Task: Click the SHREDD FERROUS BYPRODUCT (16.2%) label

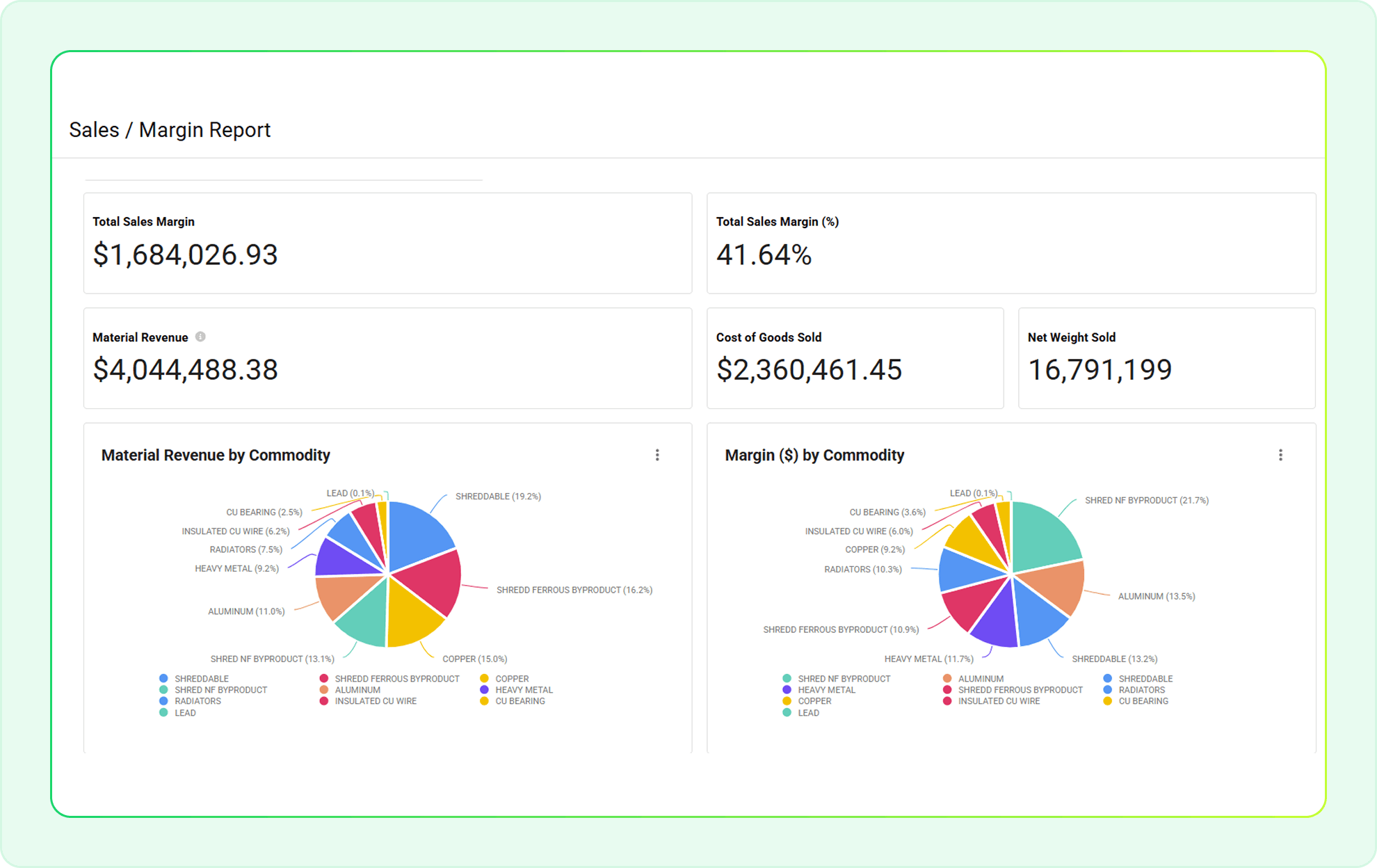Action: click(574, 590)
